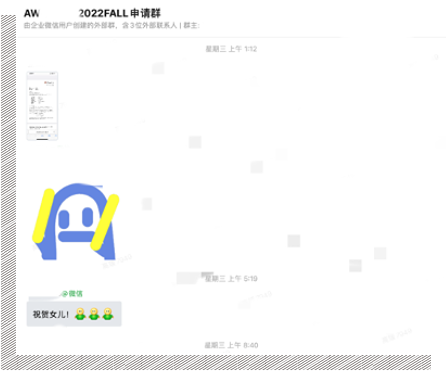Click the 星期三 上午 8:40 timestamp
Image resolution: width=446 pixels, height=371 pixels.
[x=231, y=345]
